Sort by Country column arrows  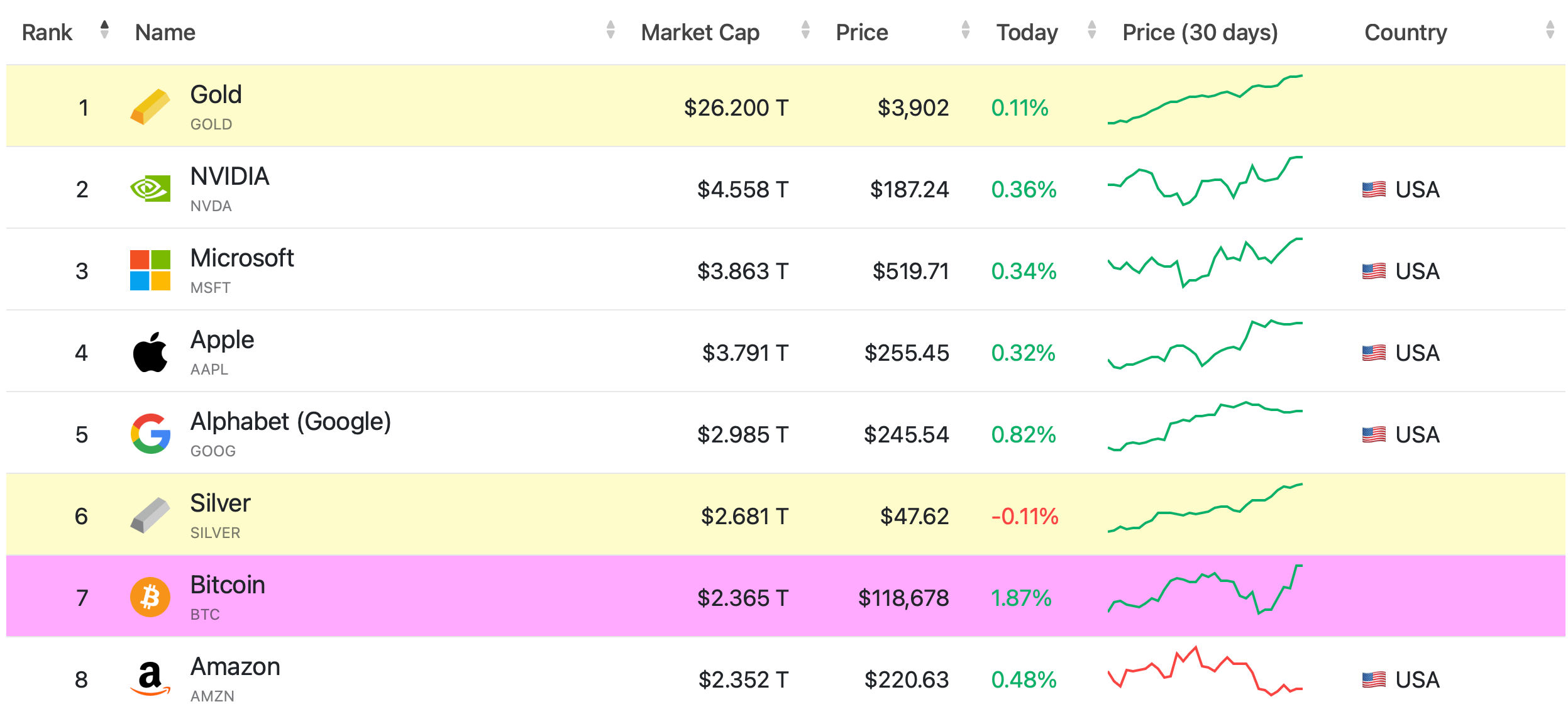tap(1550, 30)
